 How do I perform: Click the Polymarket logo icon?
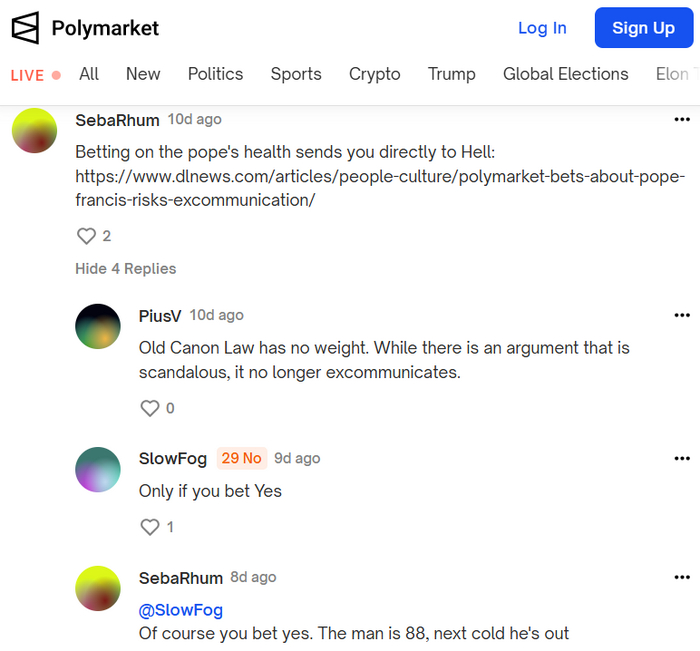[25, 28]
